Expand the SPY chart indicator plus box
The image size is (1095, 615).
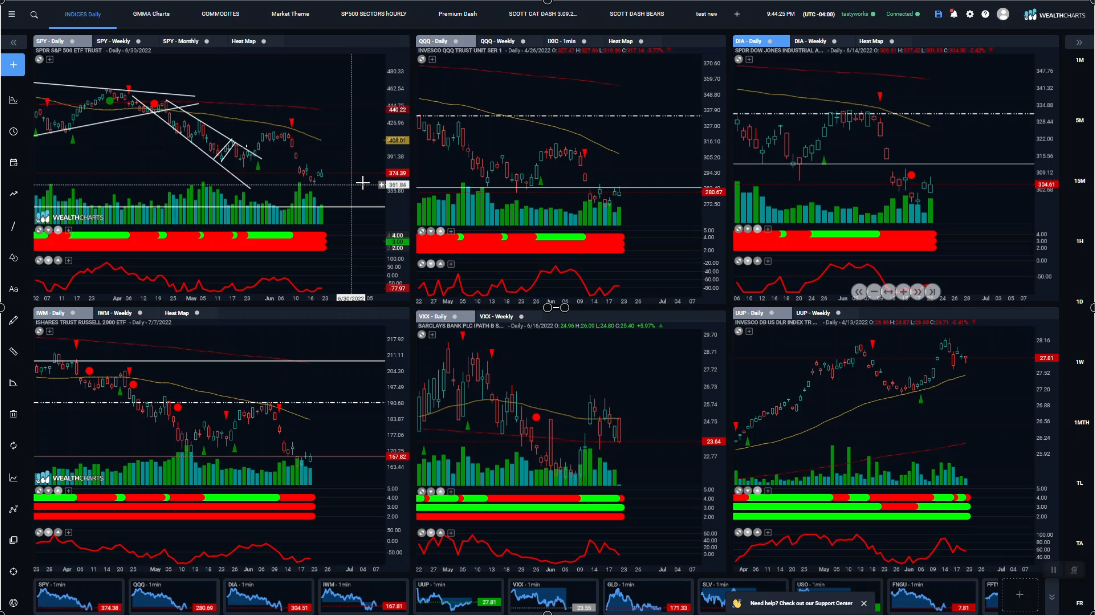[x=50, y=59]
